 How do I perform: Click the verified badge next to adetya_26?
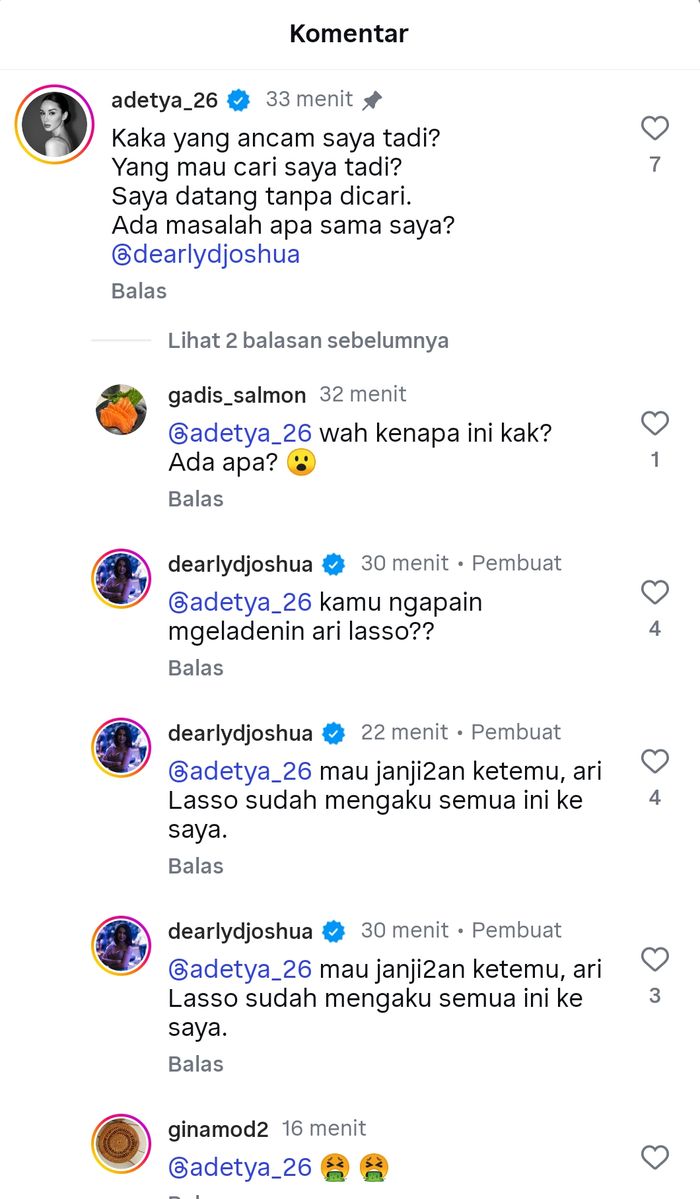(x=237, y=99)
